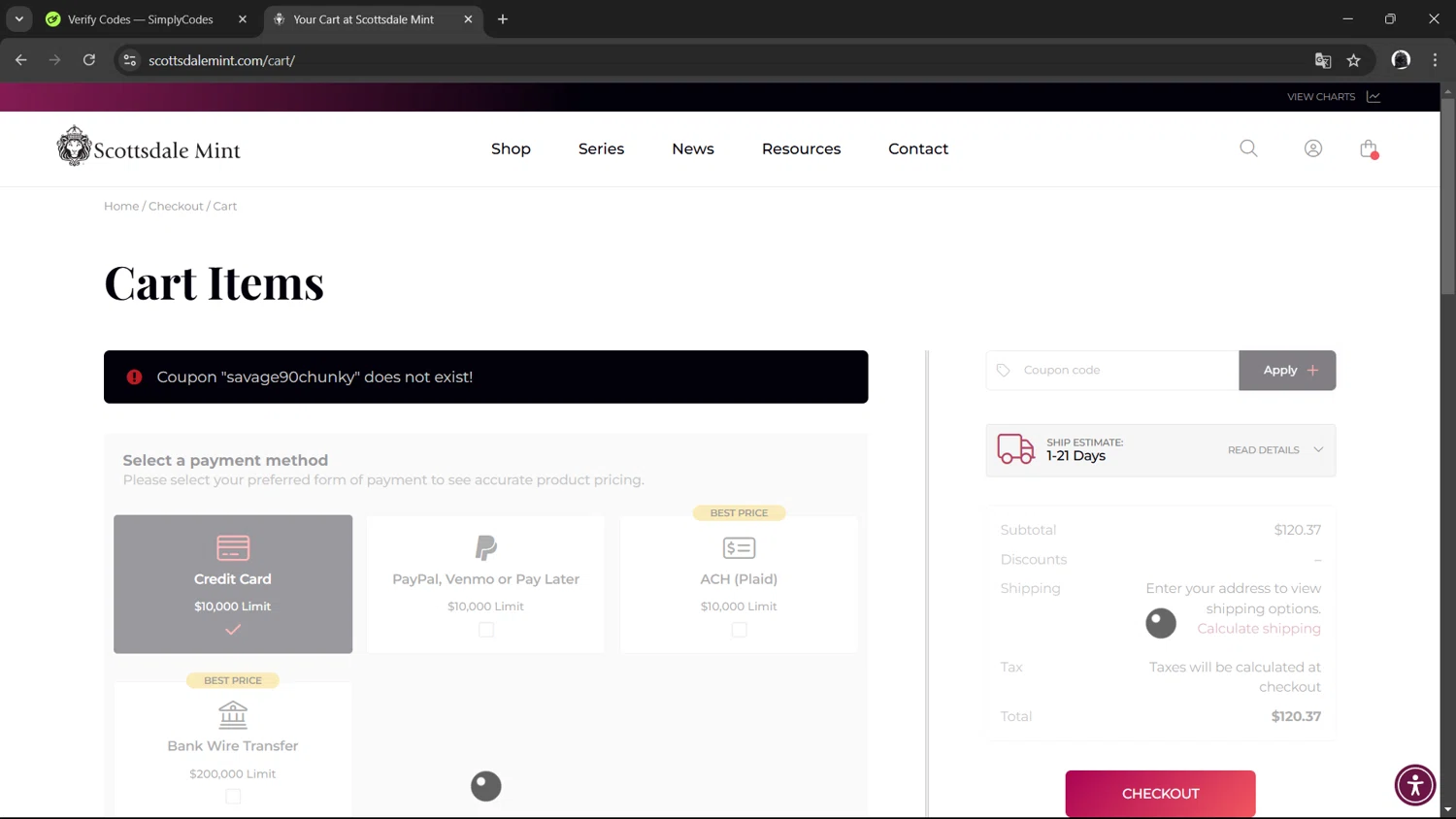Click the Checkout button
The image size is (1456, 819).
[1160, 793]
